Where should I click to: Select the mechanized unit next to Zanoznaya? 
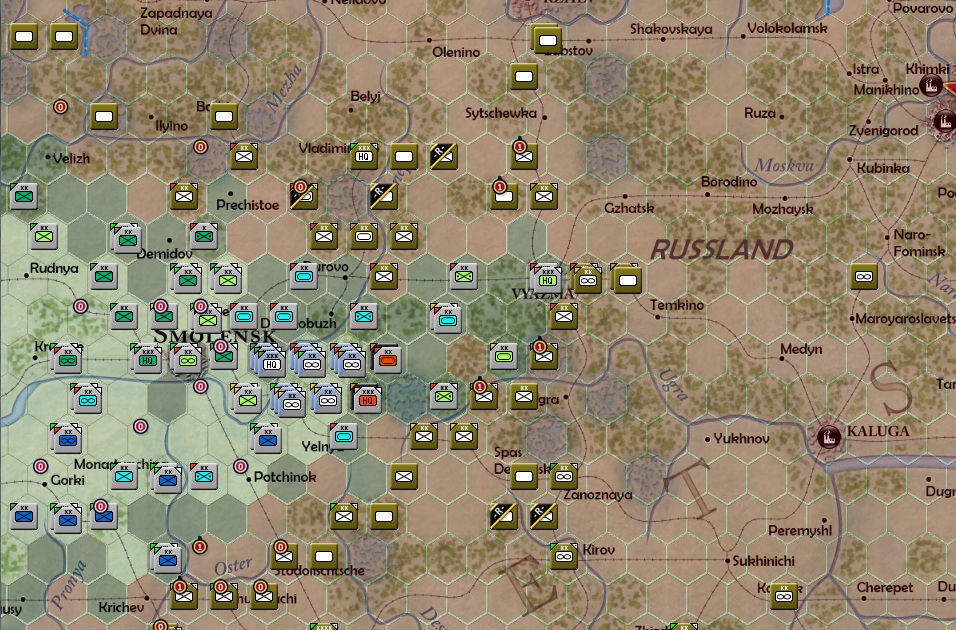point(564,476)
